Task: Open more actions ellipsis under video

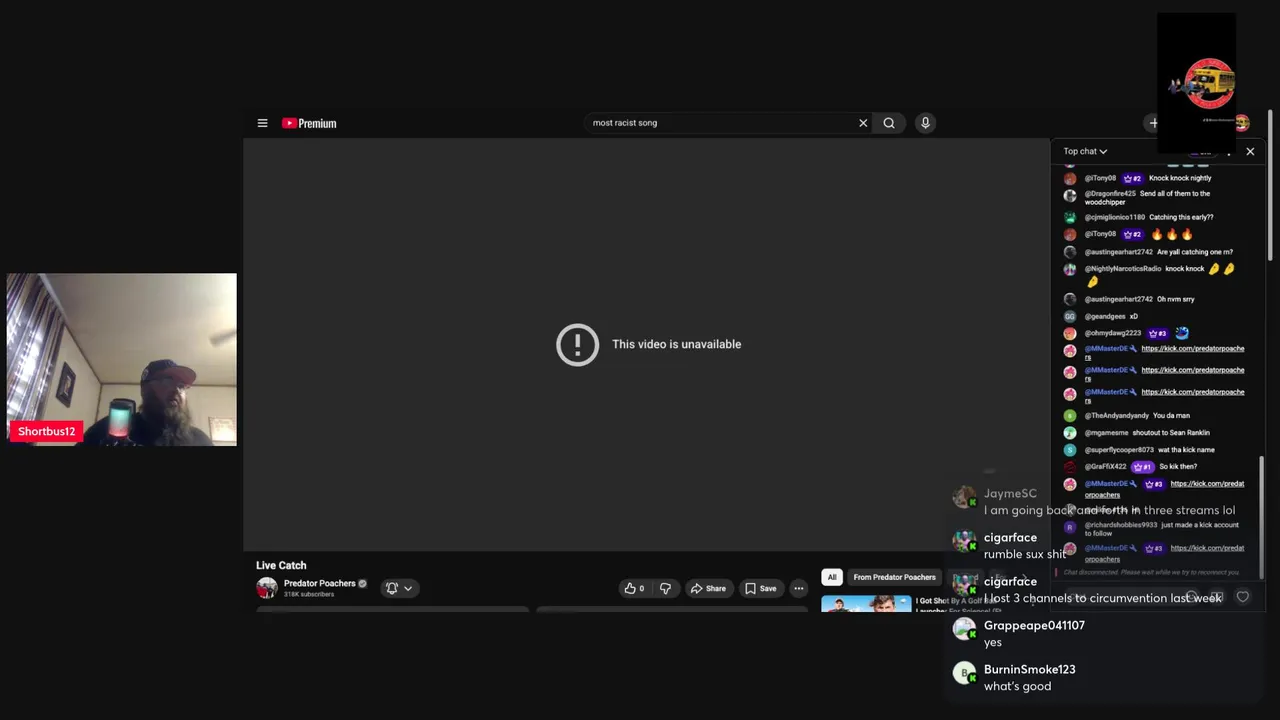Action: 798,588
